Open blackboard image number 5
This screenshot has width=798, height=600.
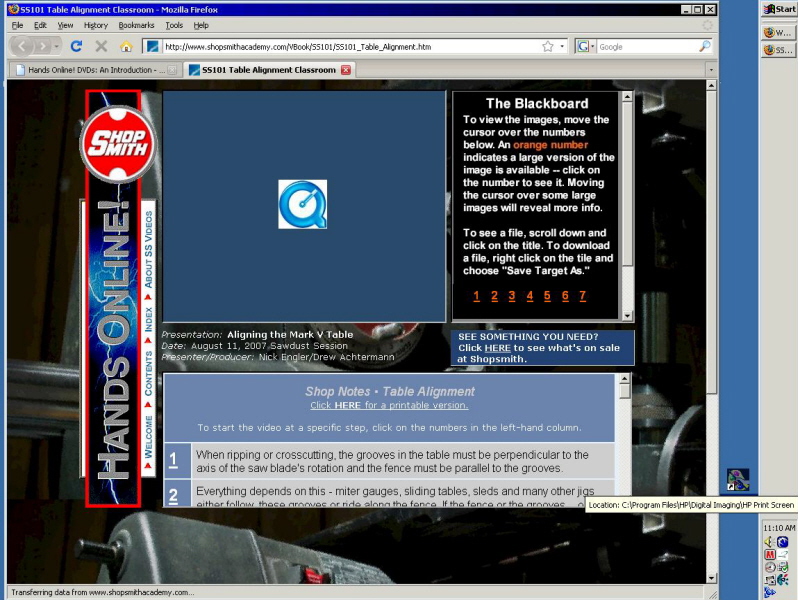[x=547, y=296]
